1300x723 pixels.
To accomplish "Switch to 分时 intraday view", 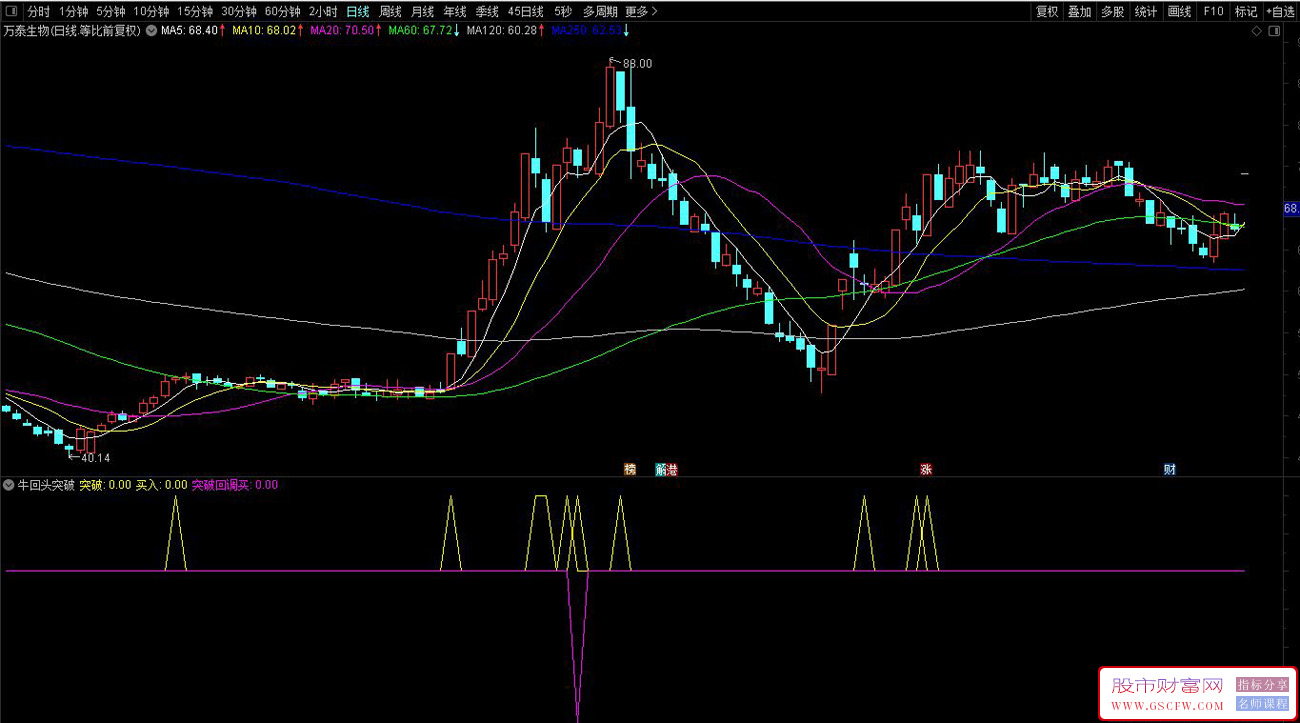I will coord(38,12).
